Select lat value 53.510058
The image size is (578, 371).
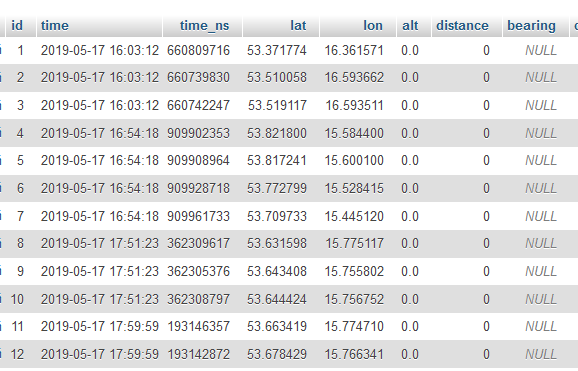(x=276, y=77)
